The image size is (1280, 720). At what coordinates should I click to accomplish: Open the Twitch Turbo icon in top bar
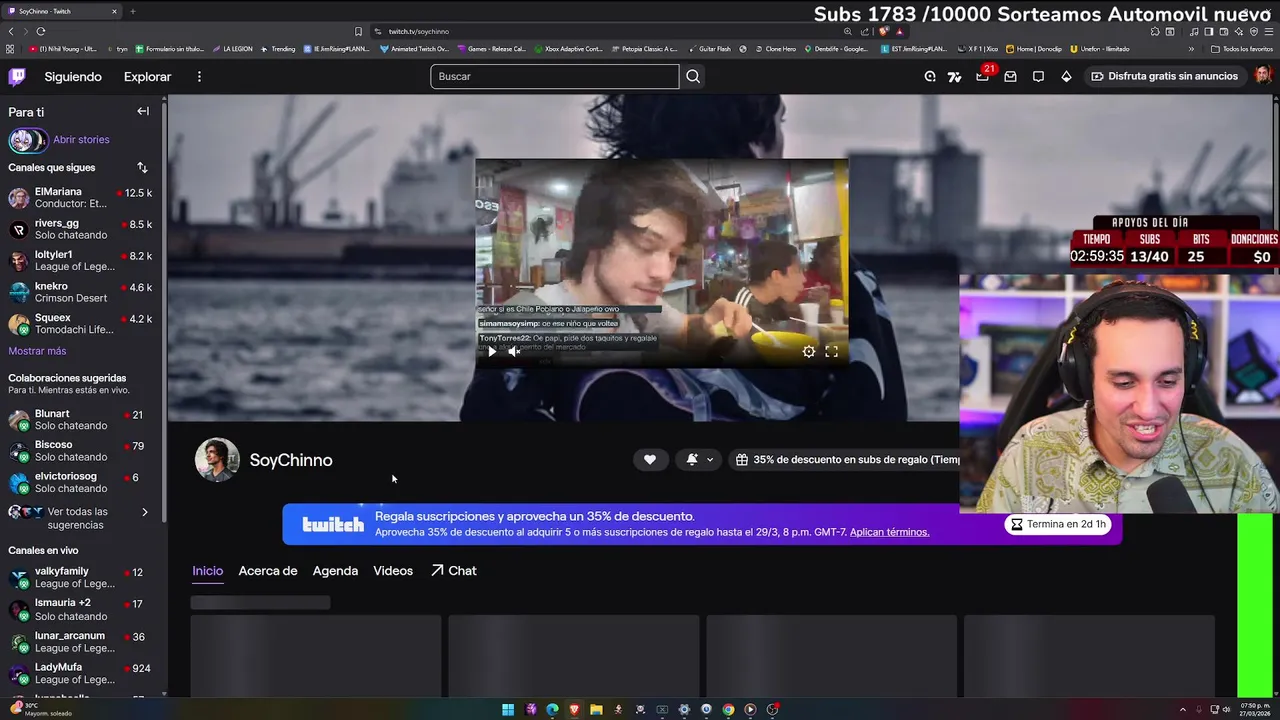click(x=954, y=76)
